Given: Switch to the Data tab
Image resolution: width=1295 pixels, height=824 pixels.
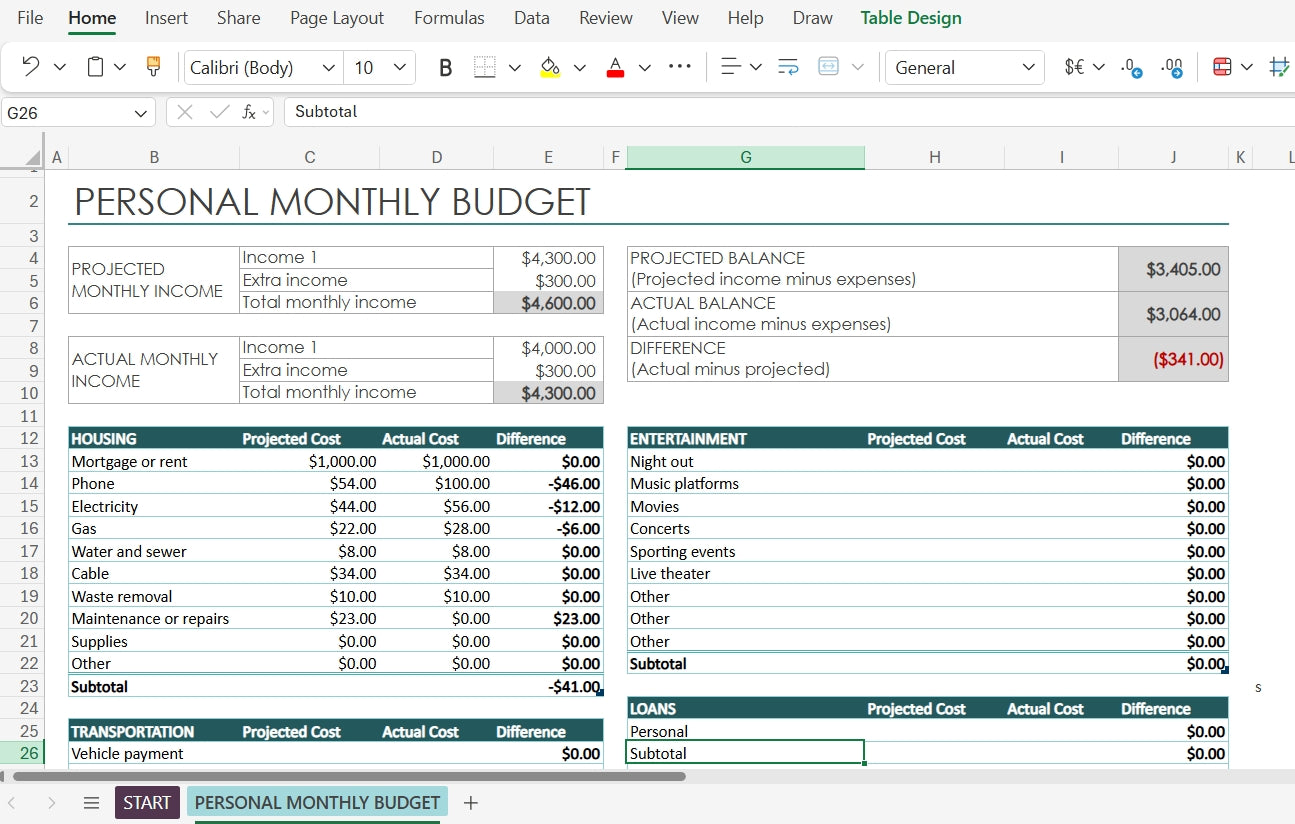Looking at the screenshot, I should click(x=532, y=18).
